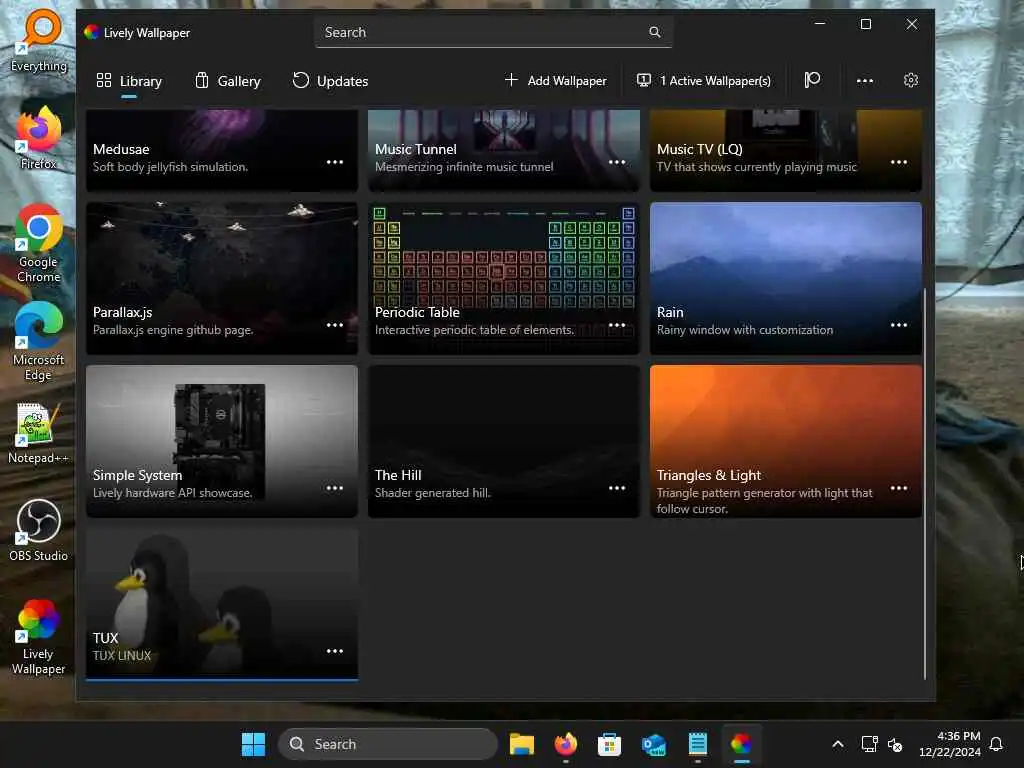
Task: Open options menu for Music Tunnel
Action: point(617,162)
